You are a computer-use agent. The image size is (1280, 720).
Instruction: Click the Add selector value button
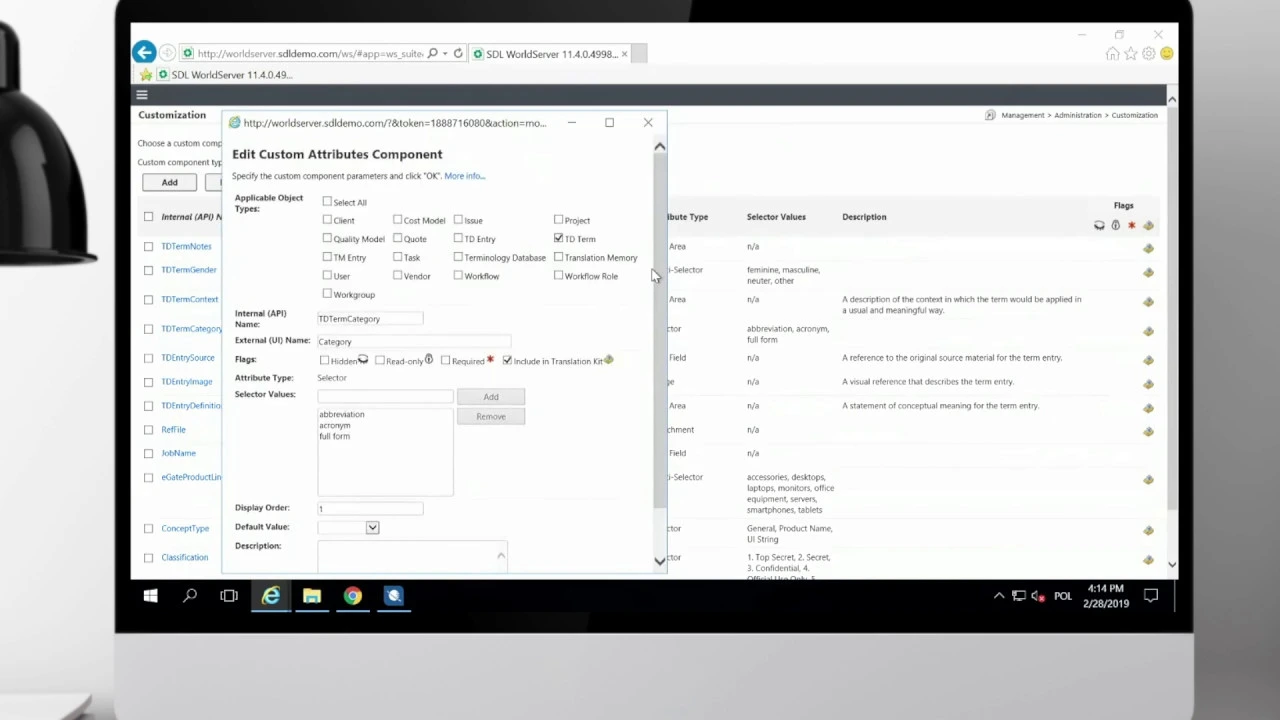(x=491, y=397)
